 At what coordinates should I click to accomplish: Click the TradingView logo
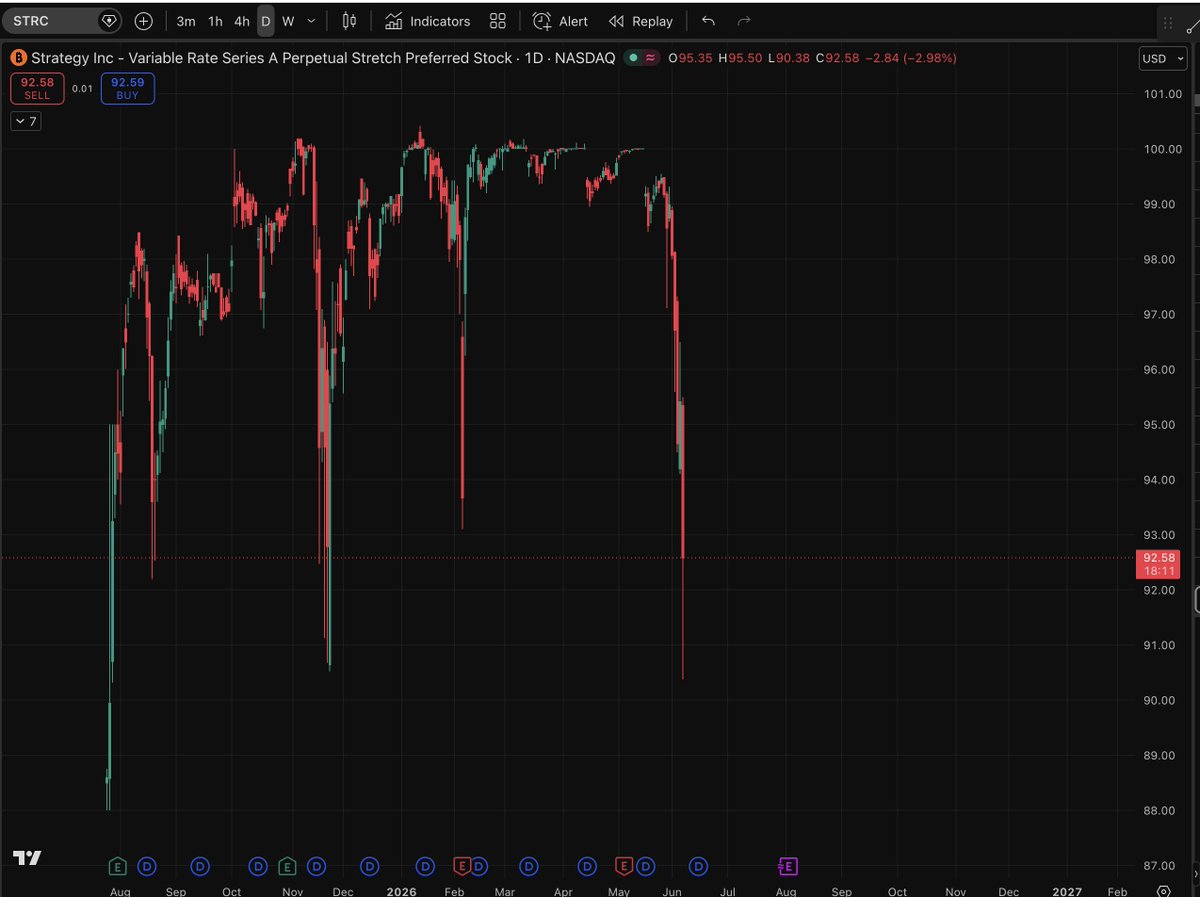coord(27,858)
